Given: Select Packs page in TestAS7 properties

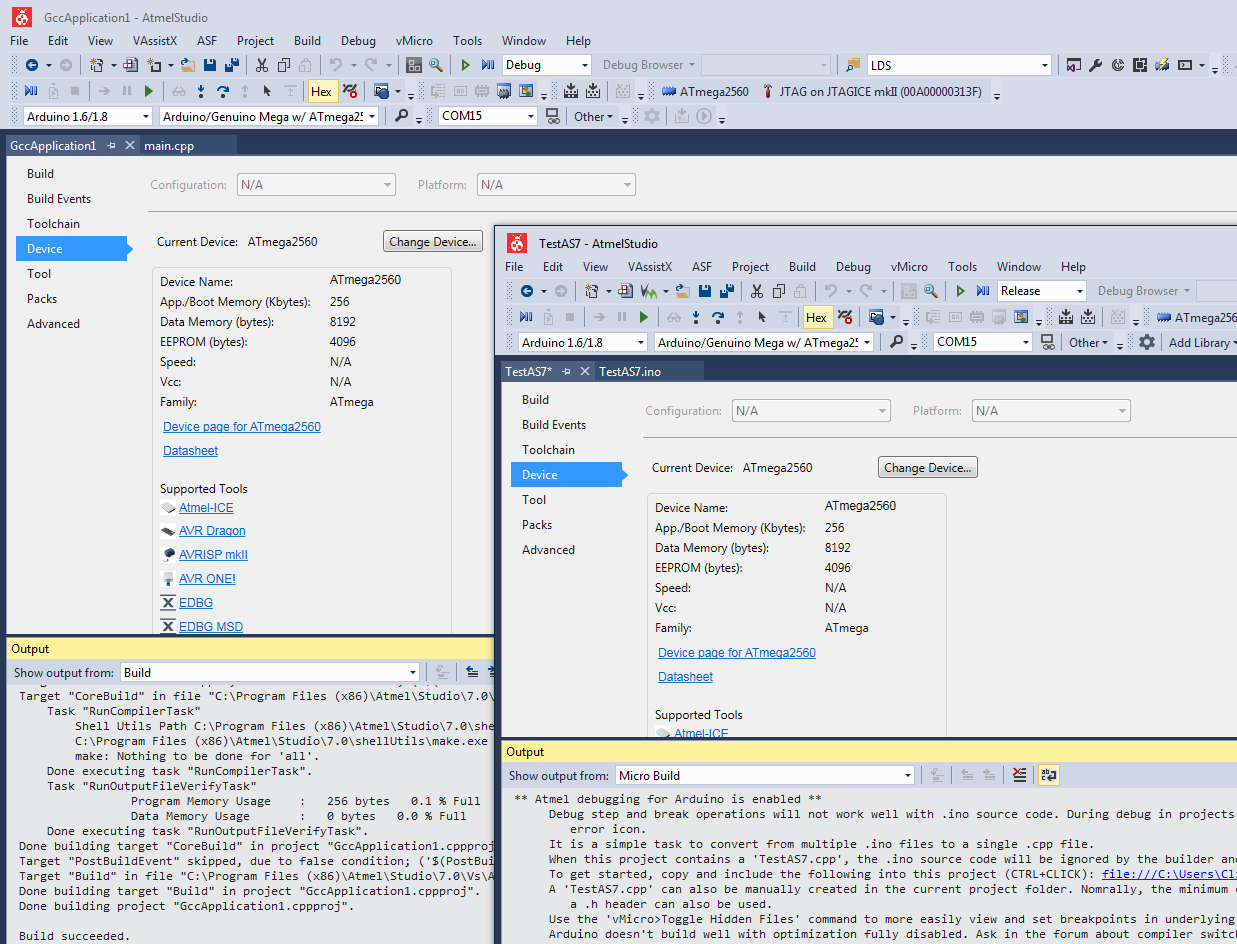Looking at the screenshot, I should pos(537,525).
